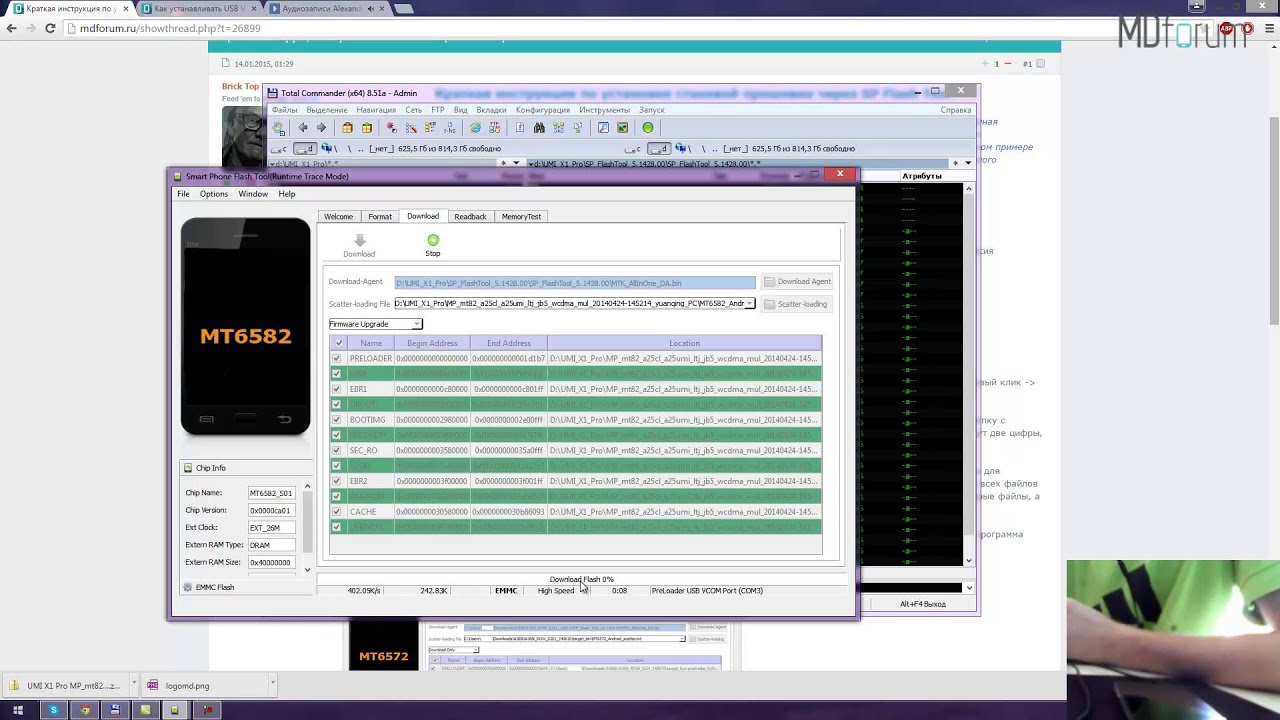Click the Download Agent browse button
This screenshot has height=720, width=1280.
pos(797,282)
